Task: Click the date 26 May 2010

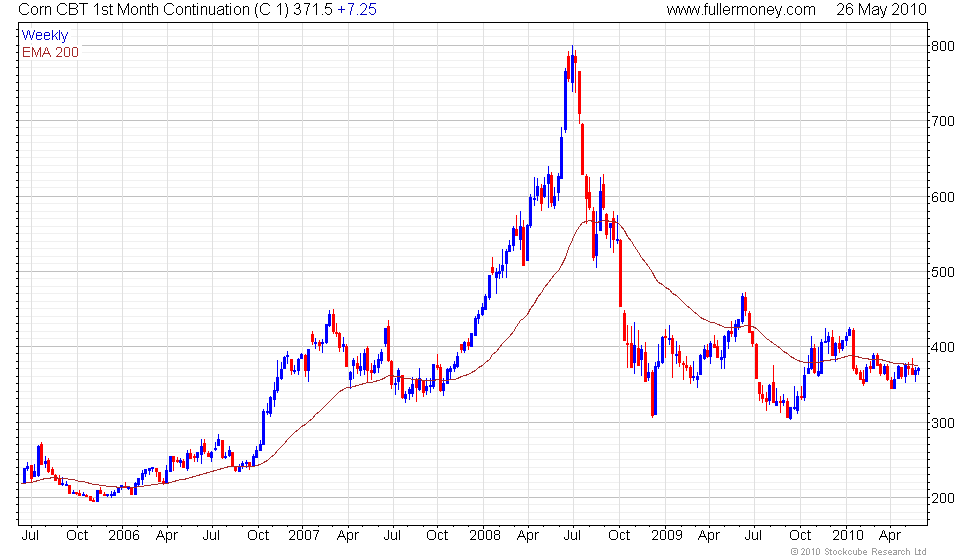Action: 881,10
